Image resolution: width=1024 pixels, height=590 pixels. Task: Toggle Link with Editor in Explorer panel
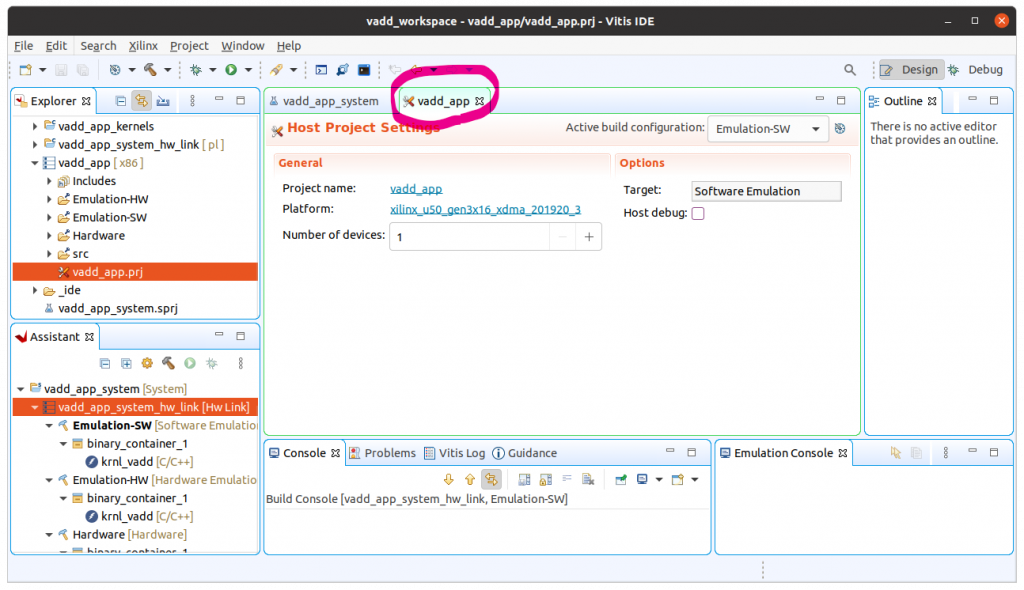pos(142,101)
